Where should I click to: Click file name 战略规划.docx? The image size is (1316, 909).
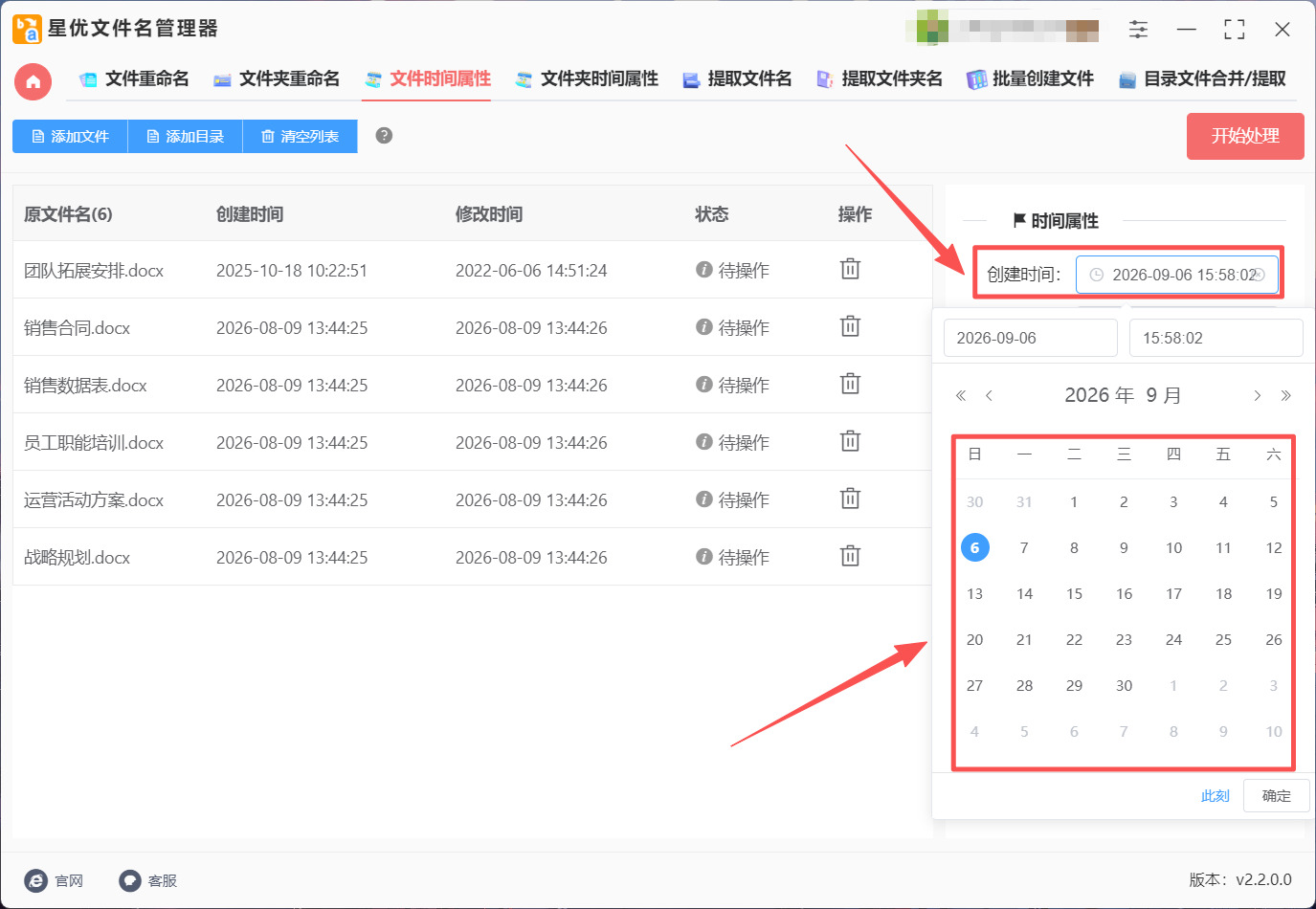tap(77, 558)
